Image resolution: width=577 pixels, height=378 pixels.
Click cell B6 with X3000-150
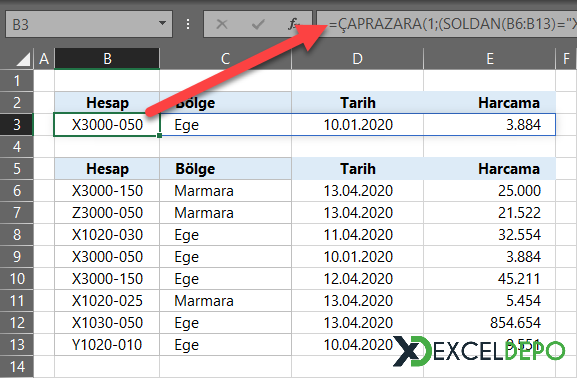coord(107,191)
